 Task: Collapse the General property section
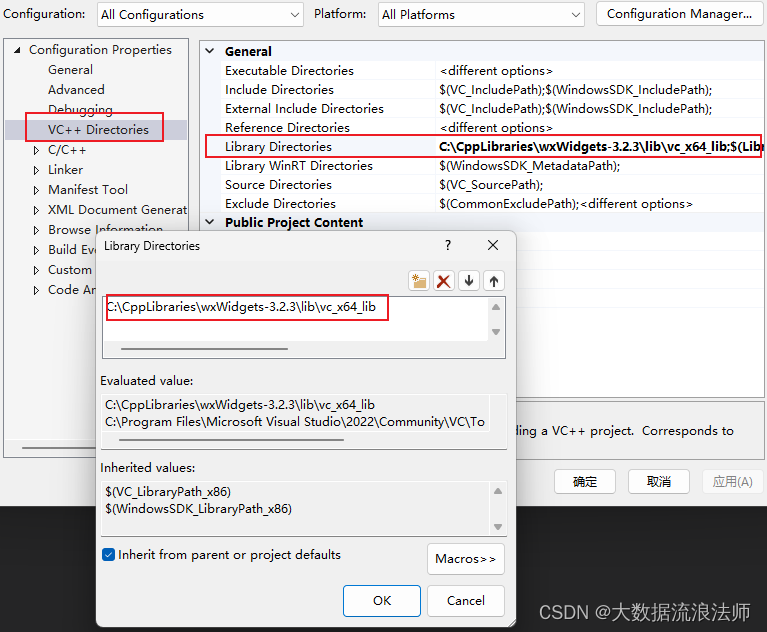pyautogui.click(x=210, y=51)
